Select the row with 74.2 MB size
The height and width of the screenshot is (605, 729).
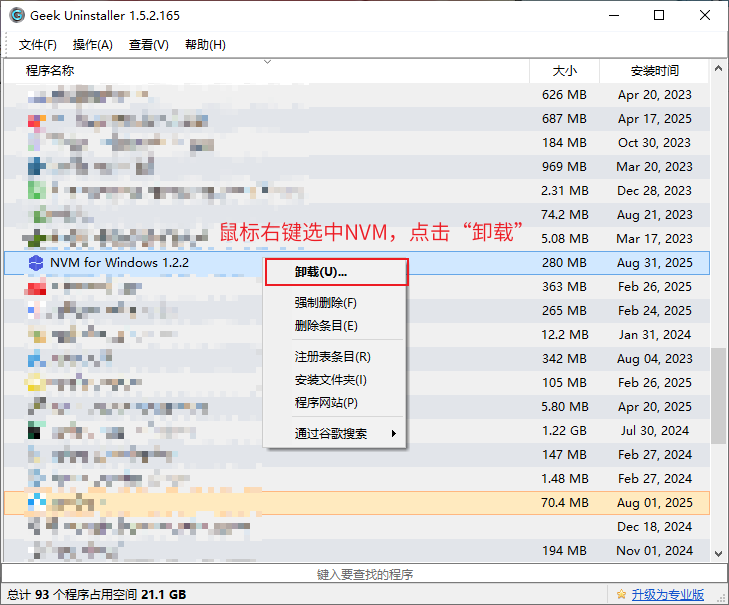click(357, 215)
